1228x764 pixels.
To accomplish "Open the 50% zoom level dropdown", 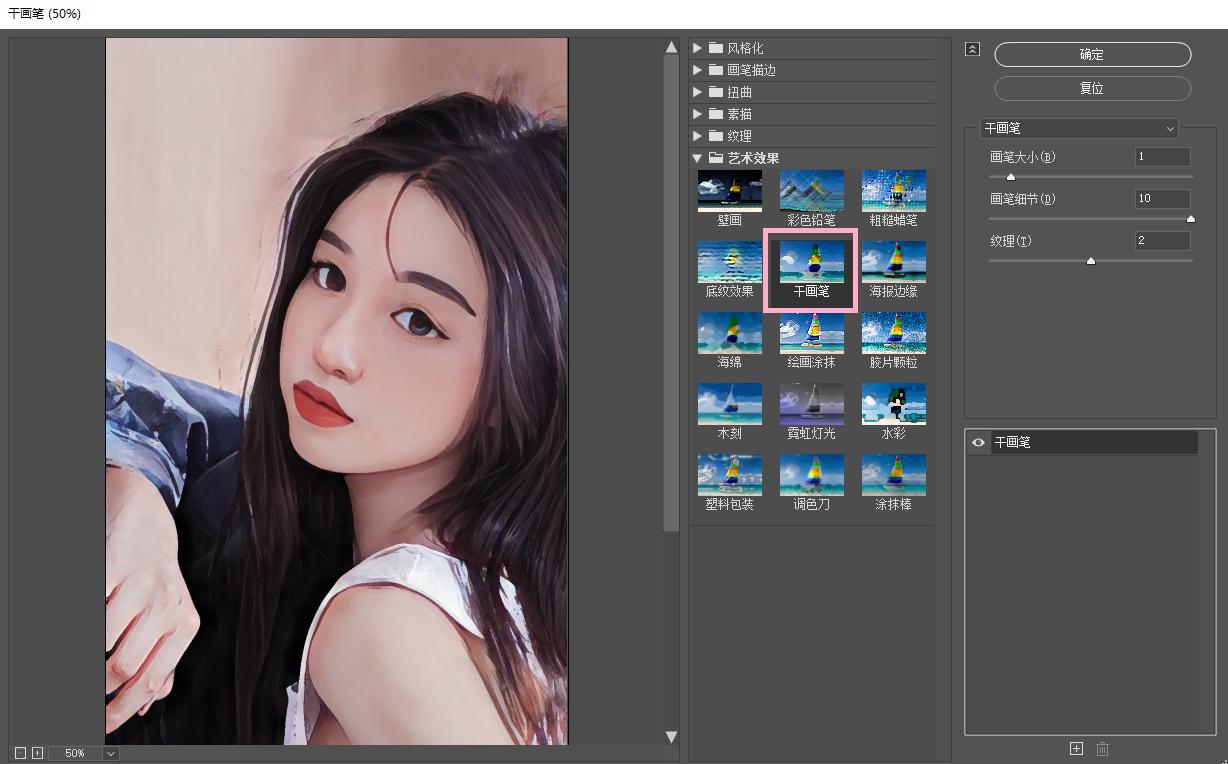I will tap(110, 753).
